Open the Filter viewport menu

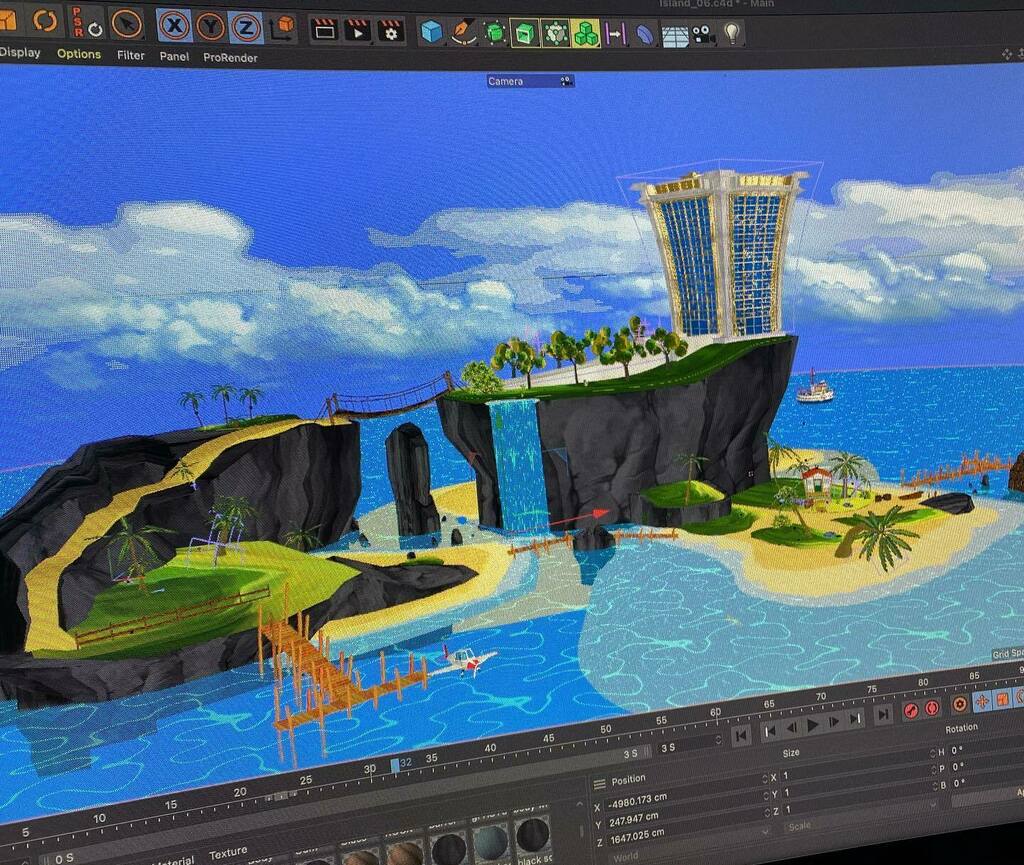pyautogui.click(x=131, y=55)
